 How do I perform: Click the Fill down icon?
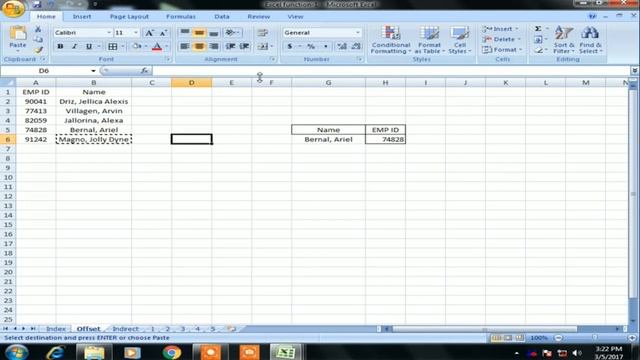(538, 40)
